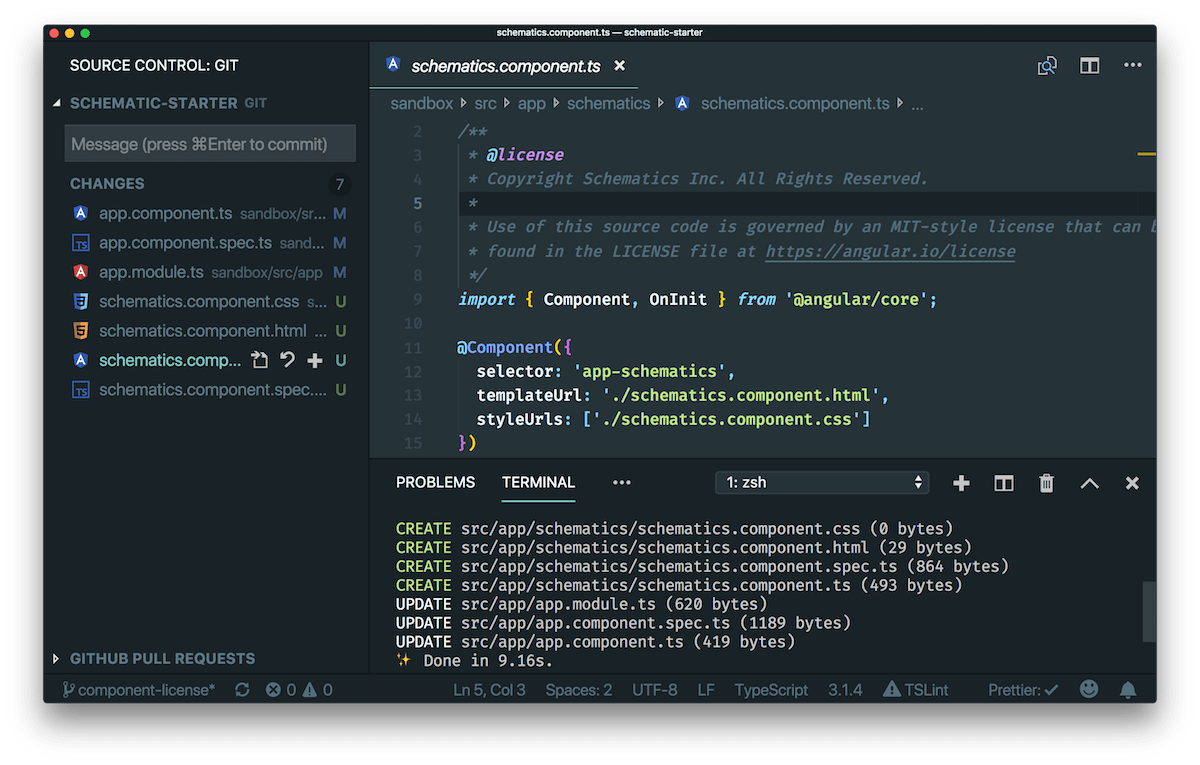Click the yellow marker in the overview ruler
Image resolution: width=1200 pixels, height=765 pixels.
point(1146,155)
